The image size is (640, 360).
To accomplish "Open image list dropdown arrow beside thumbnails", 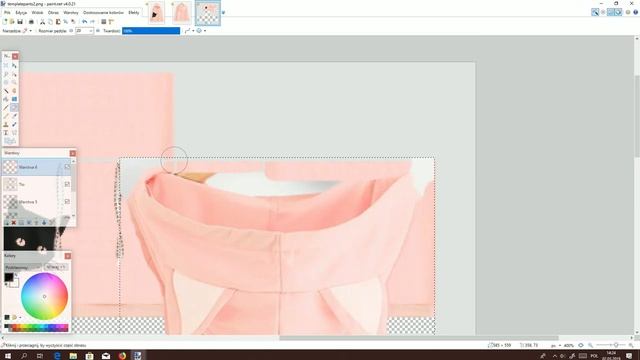I will click(x=223, y=13).
